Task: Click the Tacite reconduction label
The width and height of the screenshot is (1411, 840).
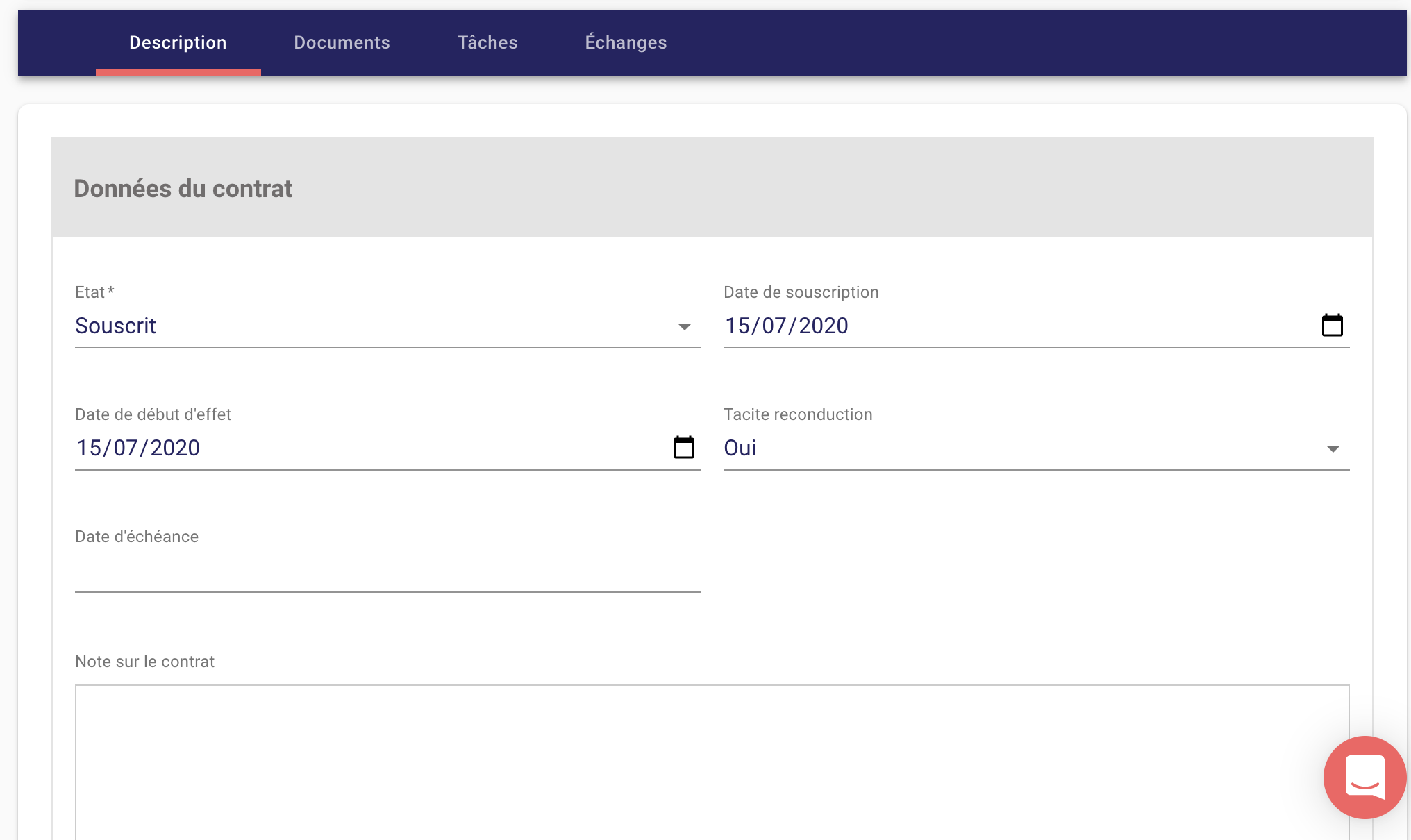Action: [798, 414]
